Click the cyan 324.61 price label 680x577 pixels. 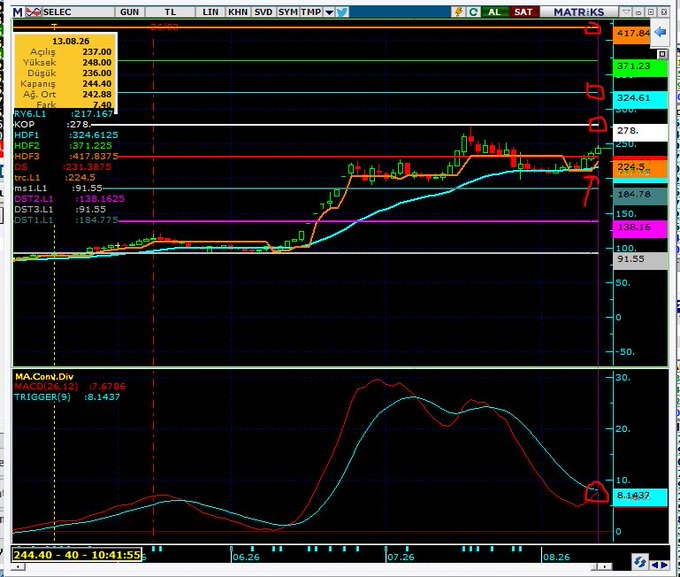640,99
